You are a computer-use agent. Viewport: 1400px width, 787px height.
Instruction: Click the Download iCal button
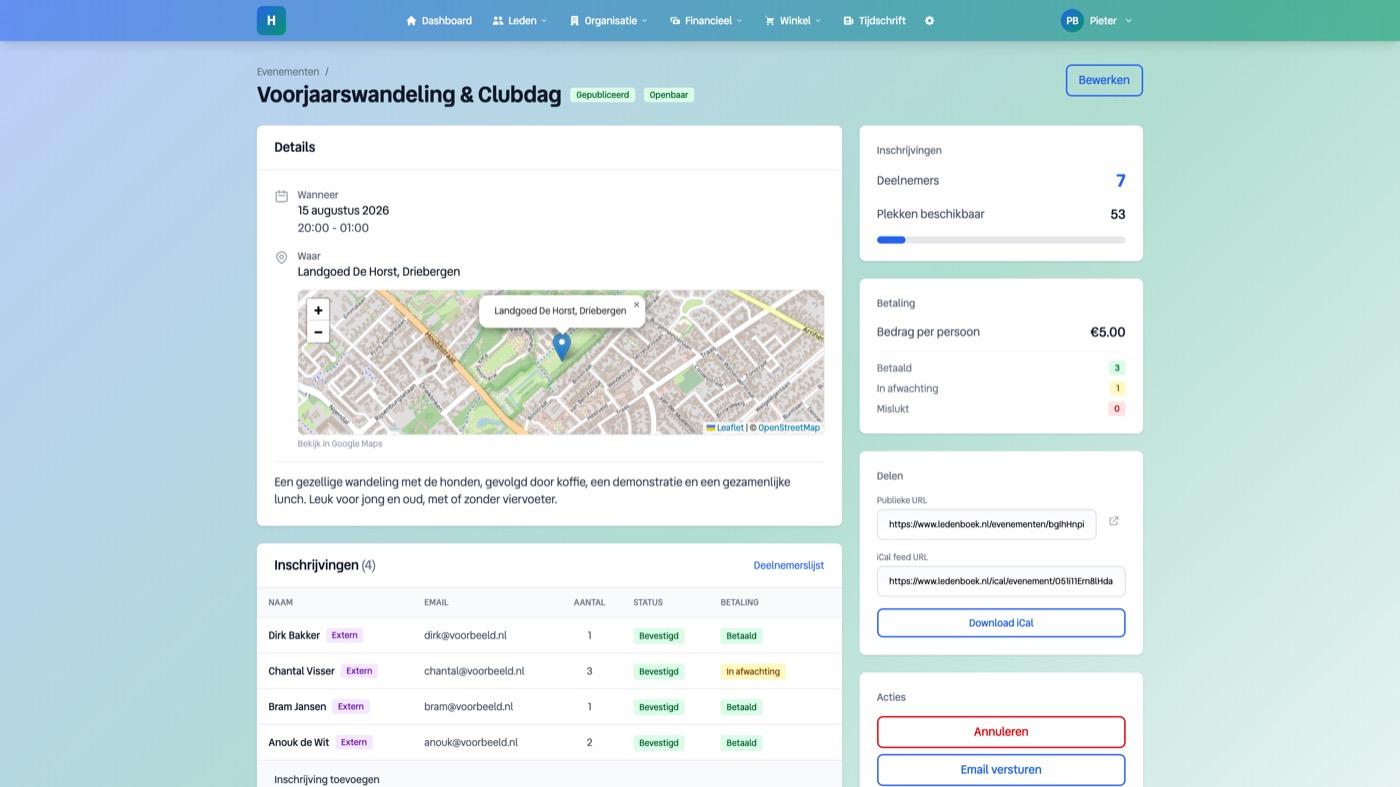(x=1001, y=623)
